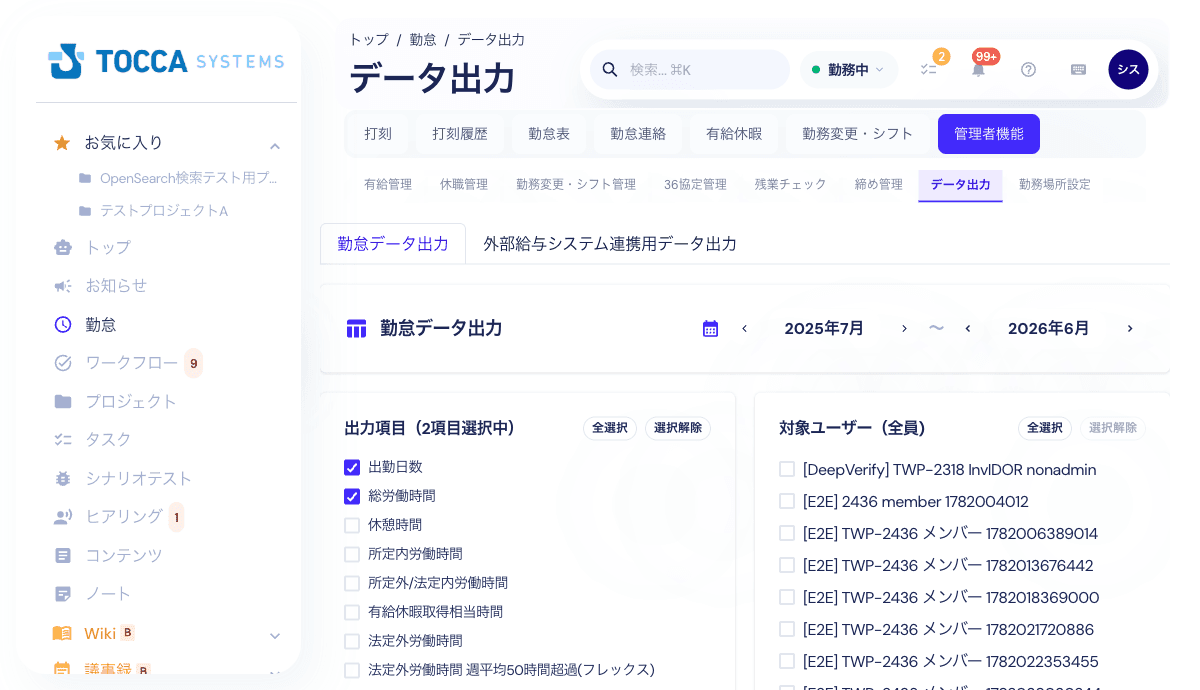Check the 有給休暇取得相当時間 checkbox

[x=352, y=612]
